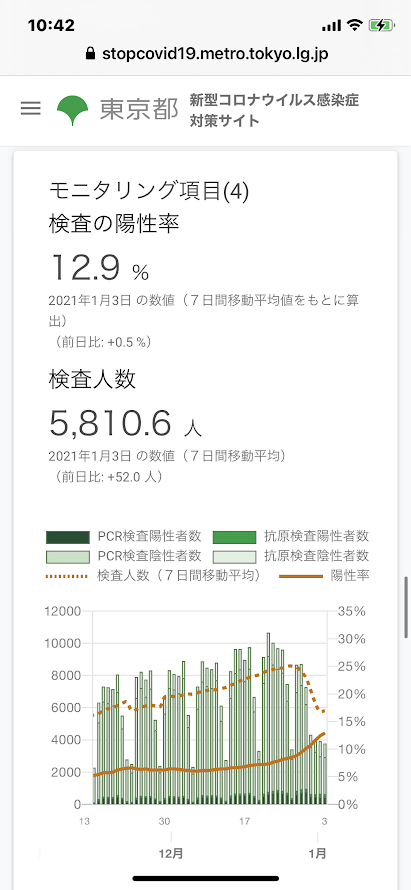Toggle the 陽性率 line legend
Screen dimensions: 411x890
tap(325, 576)
